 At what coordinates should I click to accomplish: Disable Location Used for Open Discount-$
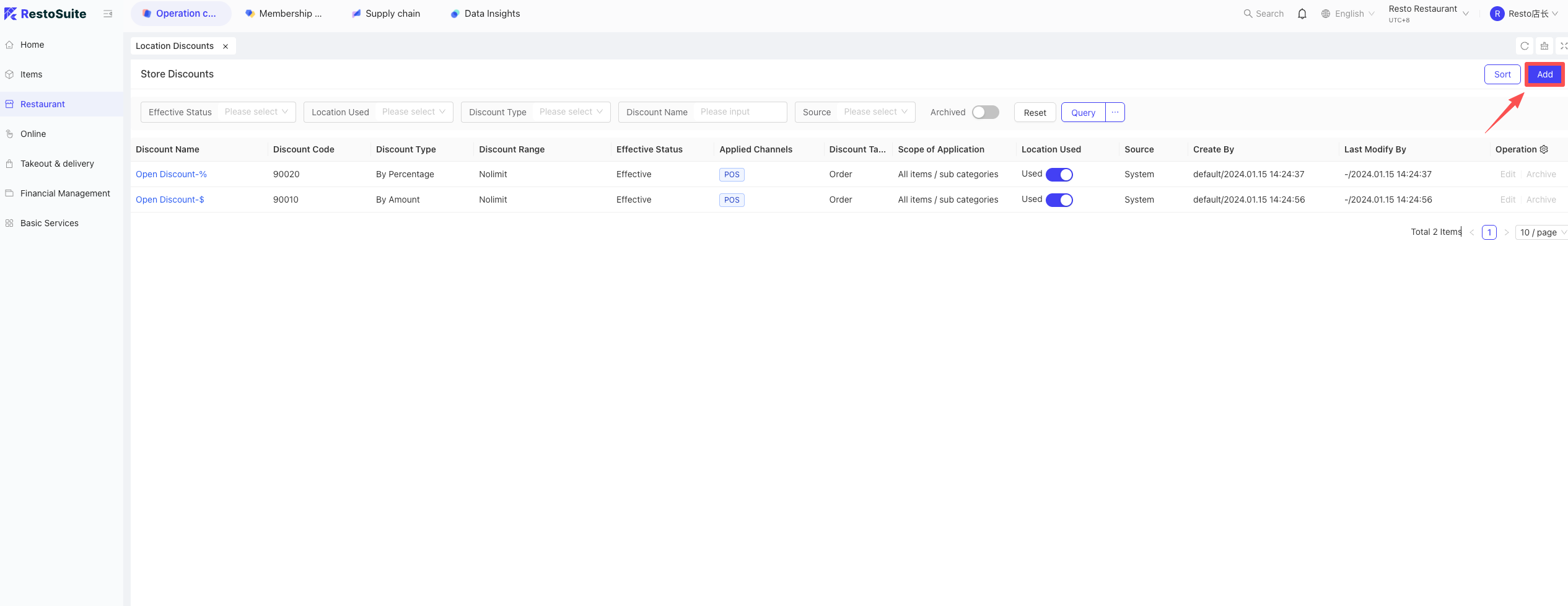1059,200
